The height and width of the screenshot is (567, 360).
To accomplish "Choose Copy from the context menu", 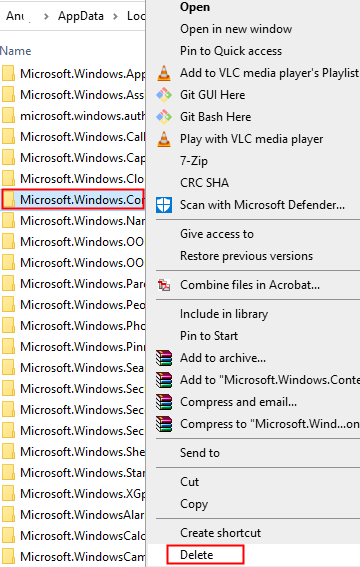I will pos(194,504).
